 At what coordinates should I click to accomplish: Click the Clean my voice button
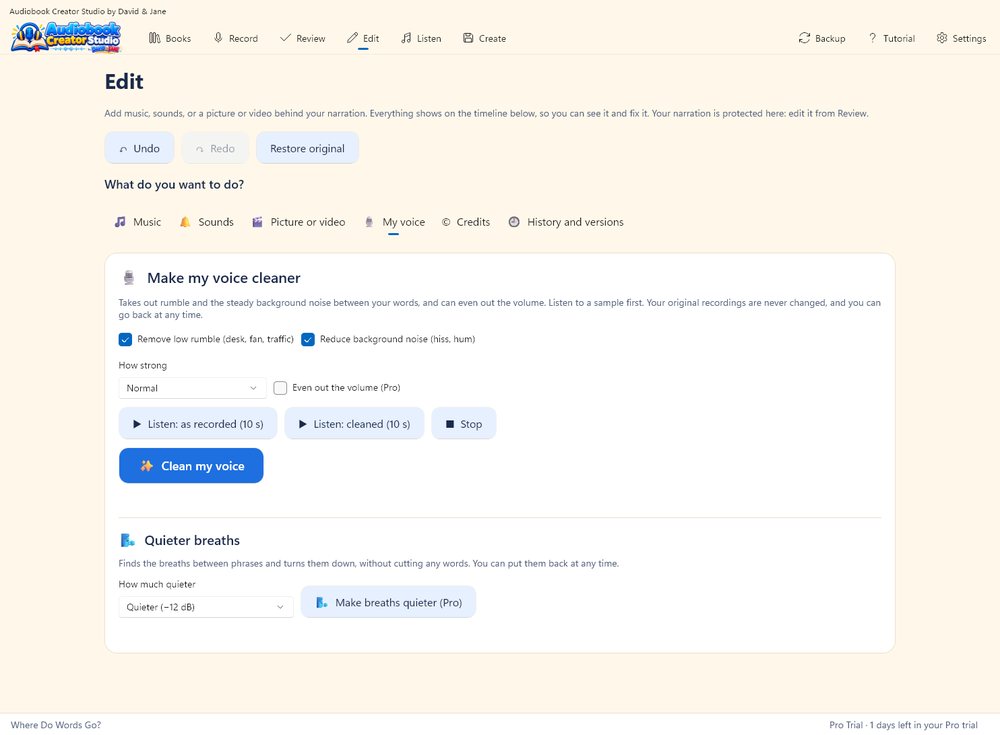[191, 466]
